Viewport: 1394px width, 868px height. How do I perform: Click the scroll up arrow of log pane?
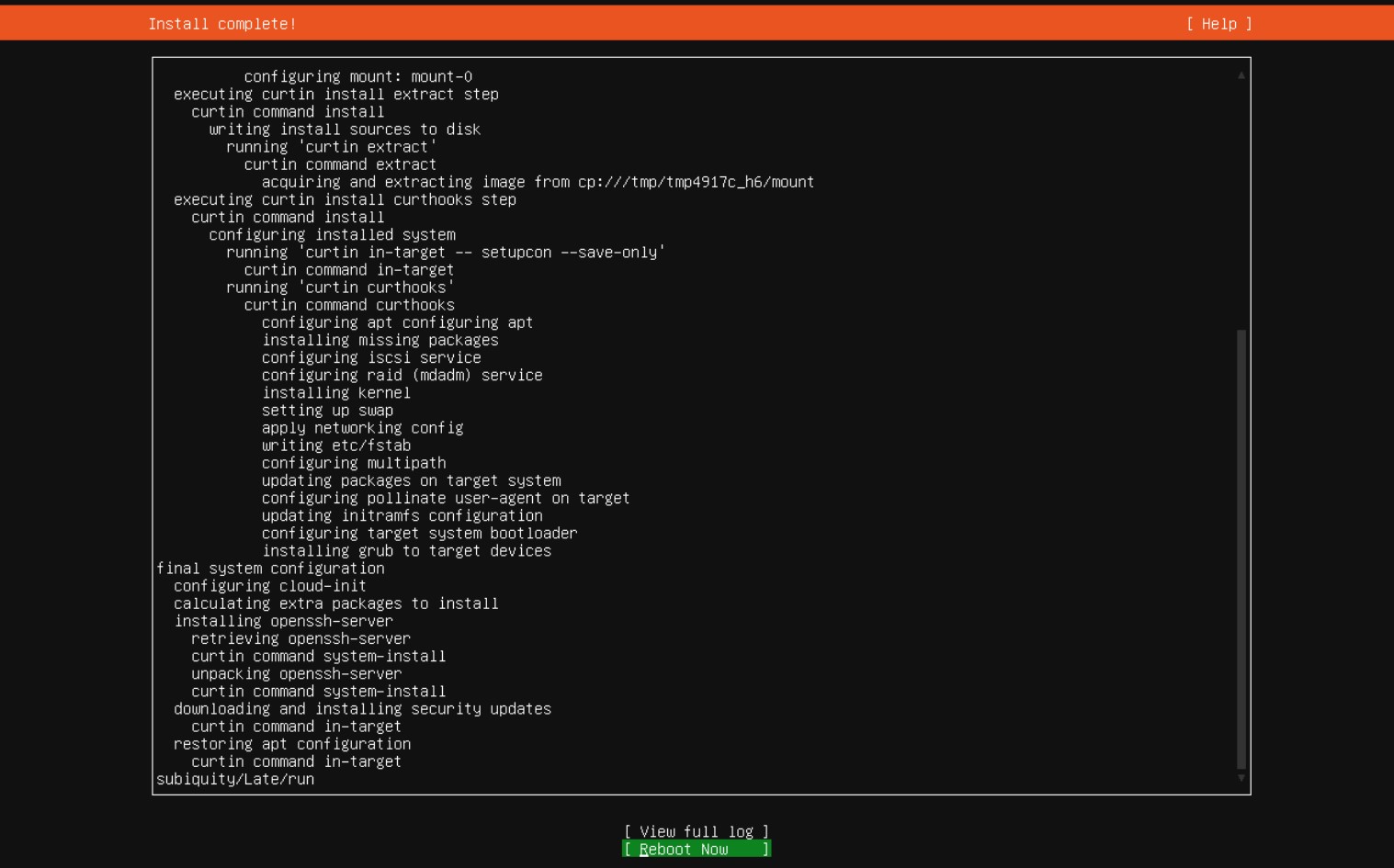[x=1241, y=75]
